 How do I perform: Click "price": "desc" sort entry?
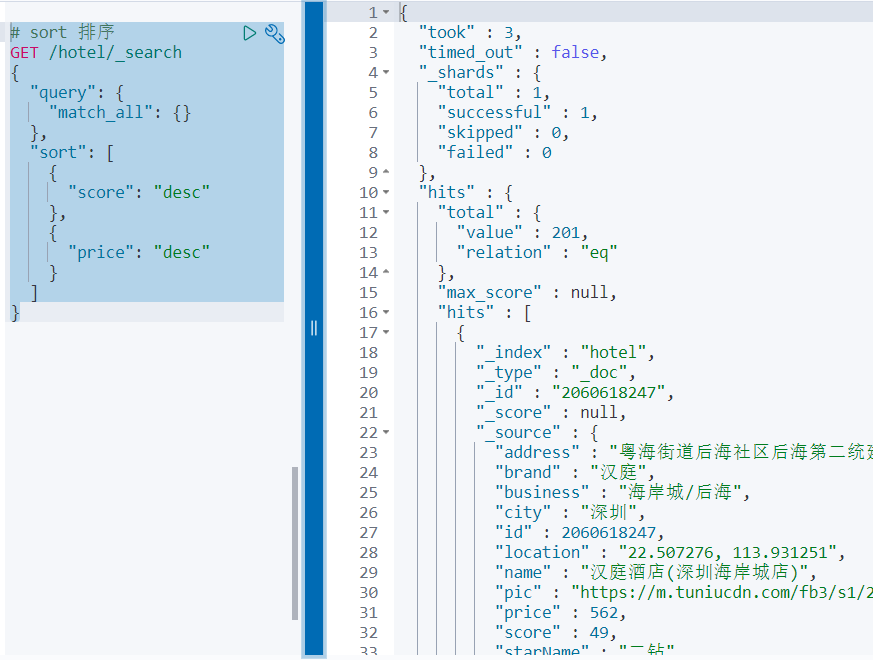139,253
